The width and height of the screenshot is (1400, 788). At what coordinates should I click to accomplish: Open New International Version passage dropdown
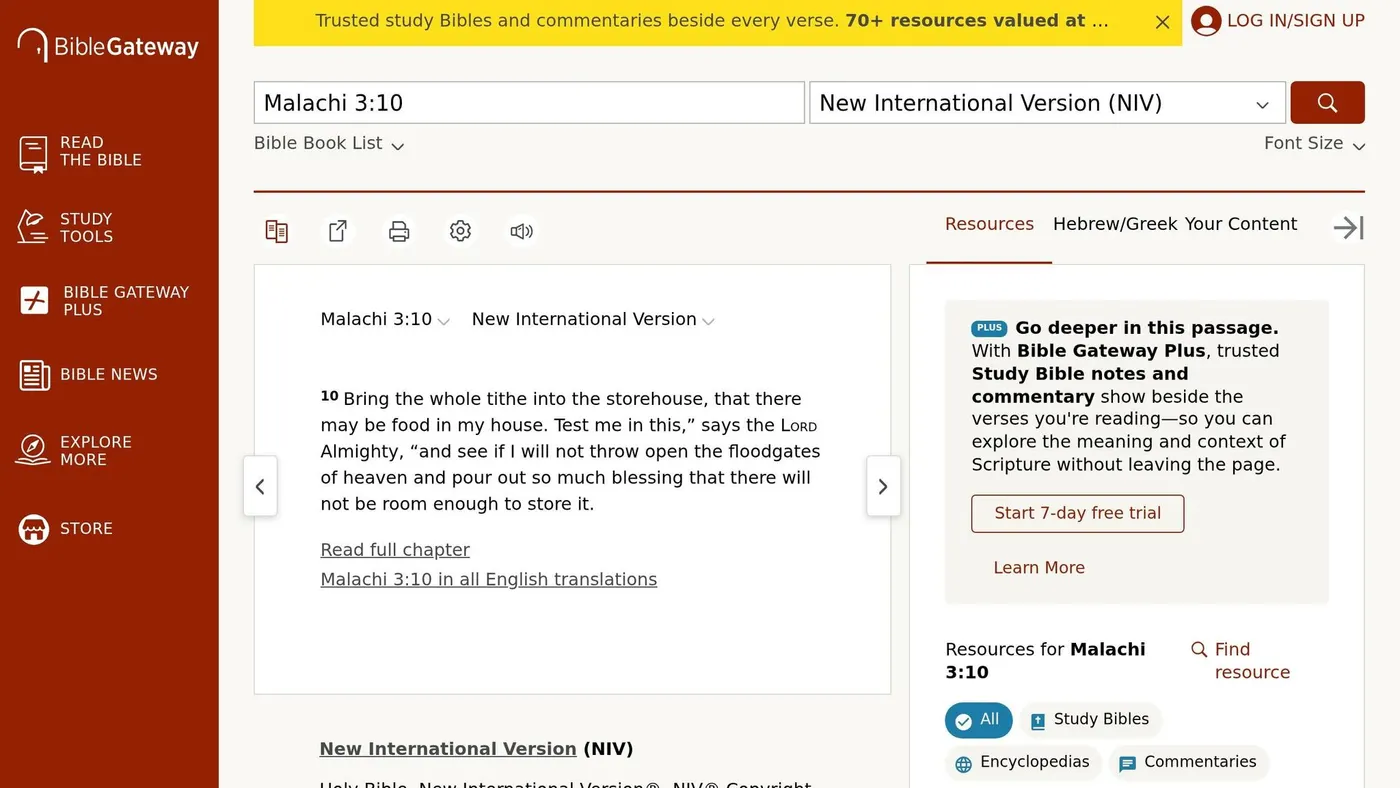(593, 320)
